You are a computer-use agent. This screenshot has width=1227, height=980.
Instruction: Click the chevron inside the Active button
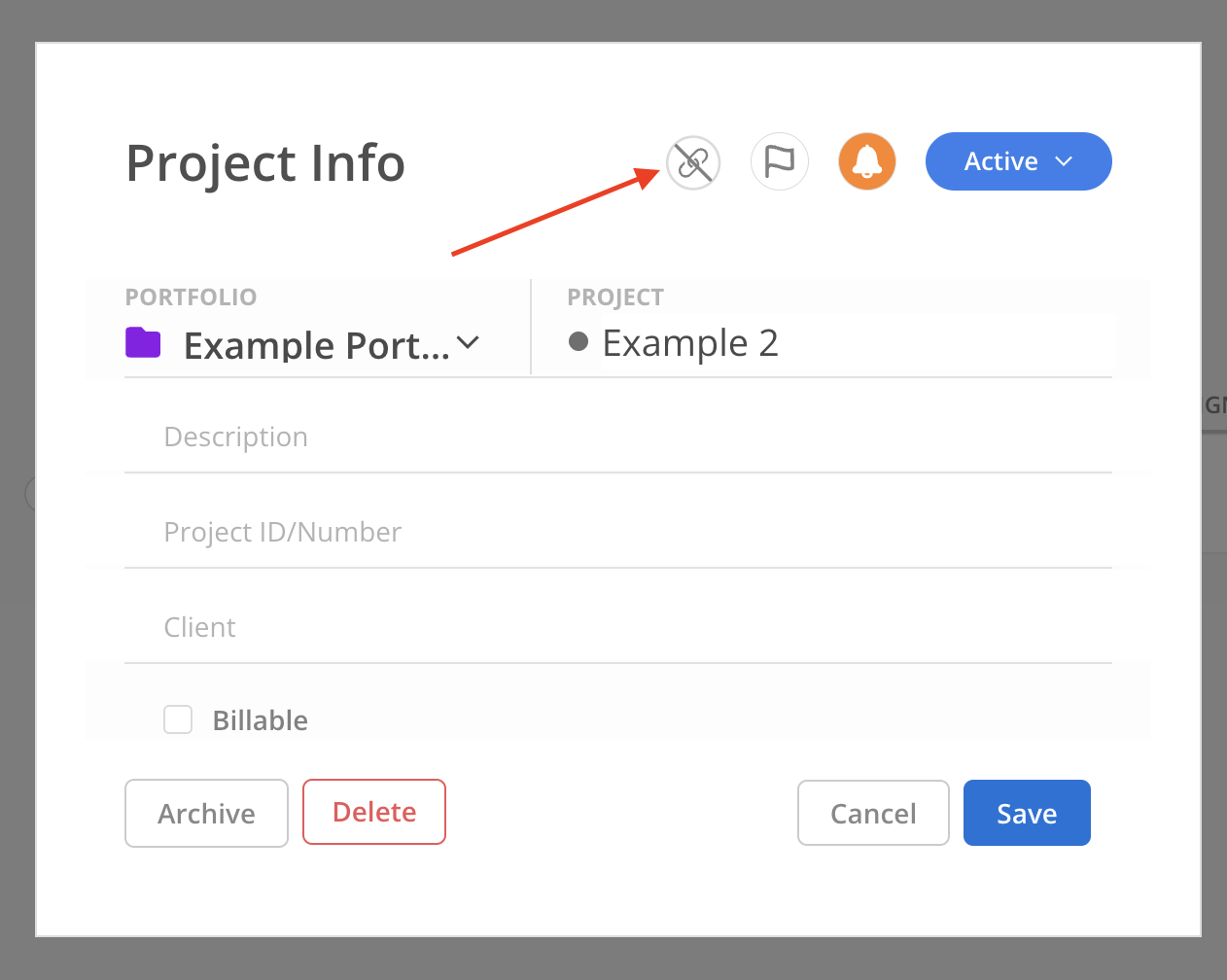click(1064, 161)
